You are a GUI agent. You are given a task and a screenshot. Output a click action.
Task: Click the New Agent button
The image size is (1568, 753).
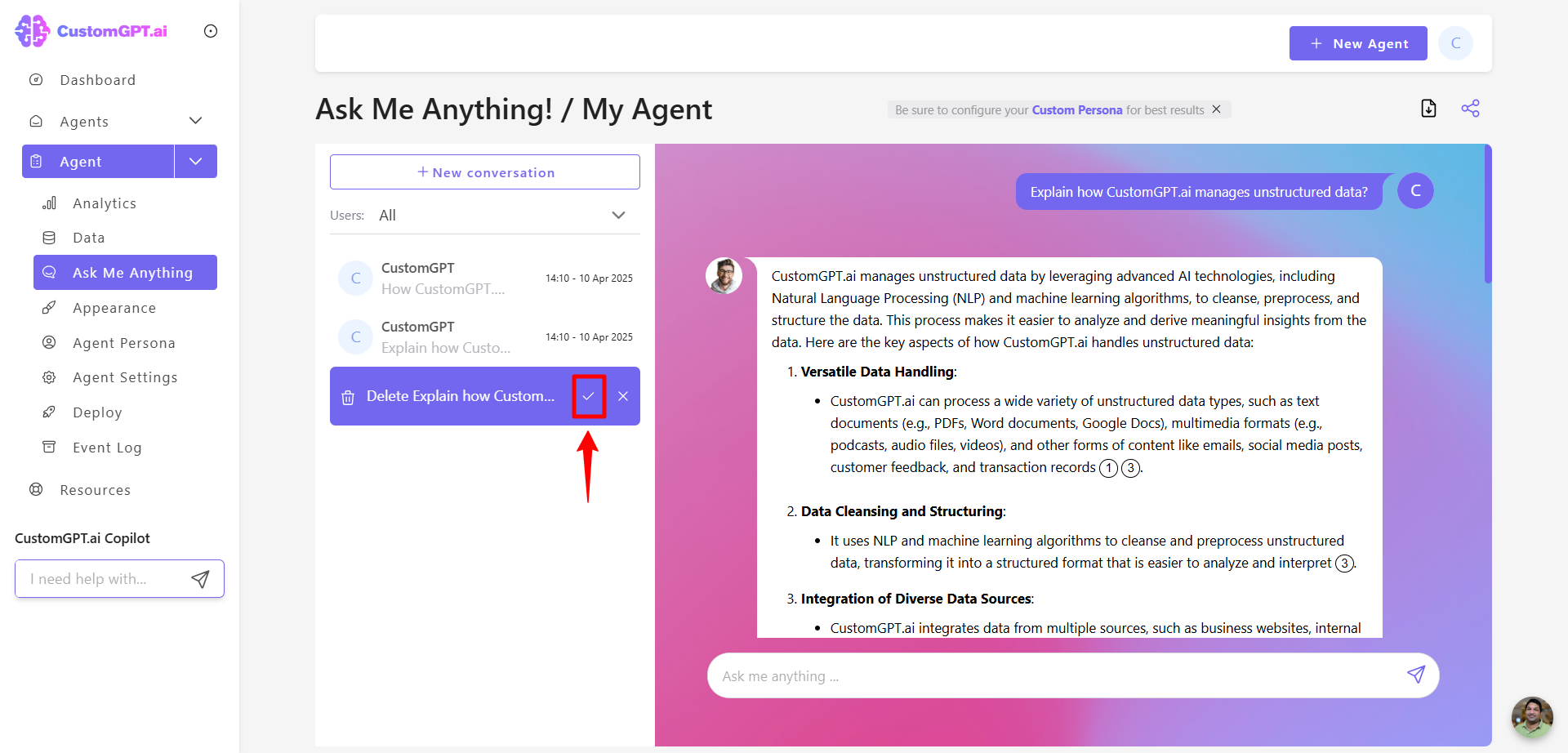[1358, 43]
